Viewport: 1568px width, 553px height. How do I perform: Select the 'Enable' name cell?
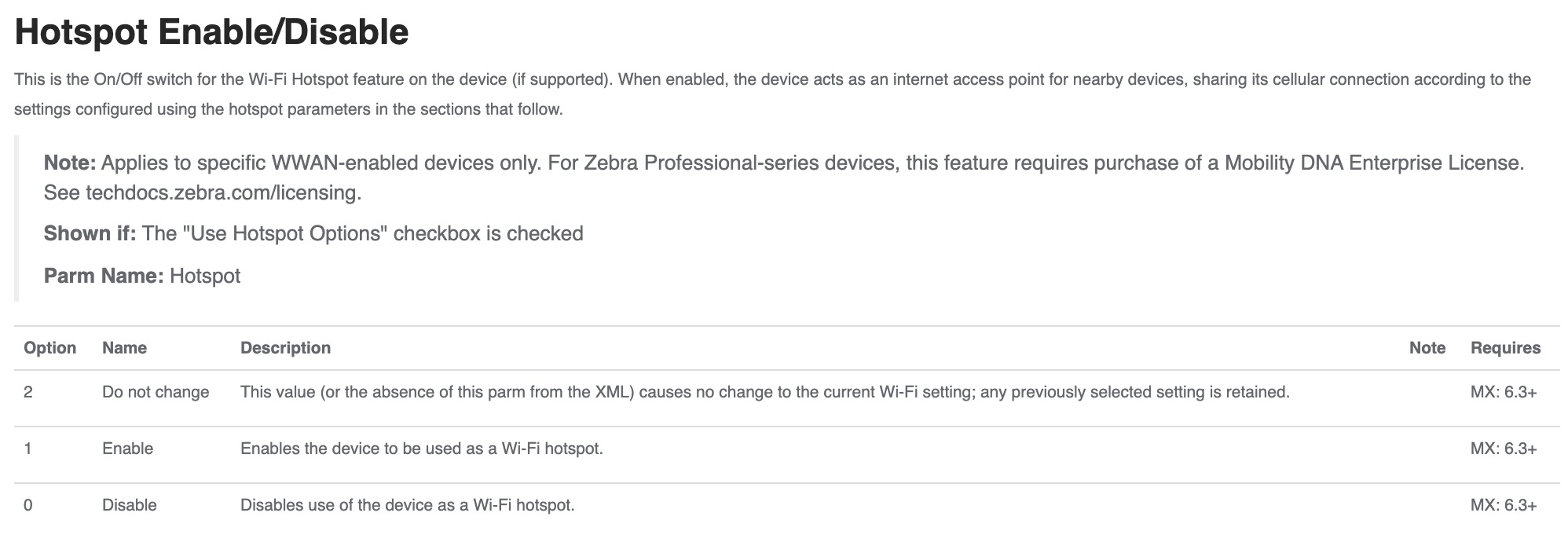(x=127, y=449)
